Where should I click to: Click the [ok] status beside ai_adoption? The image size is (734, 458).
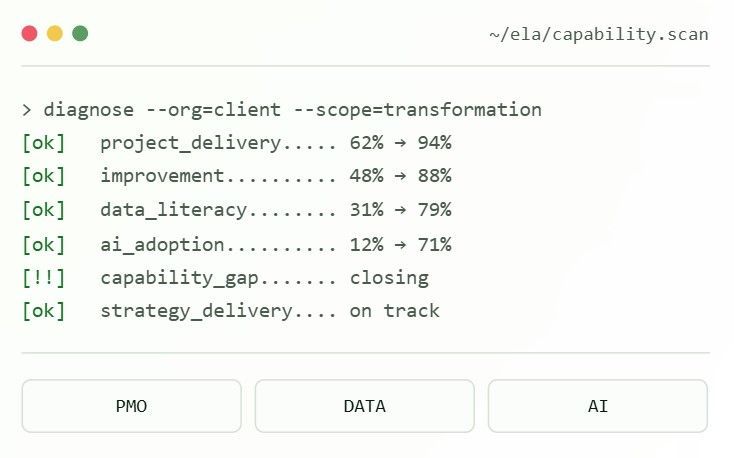click(x=44, y=244)
